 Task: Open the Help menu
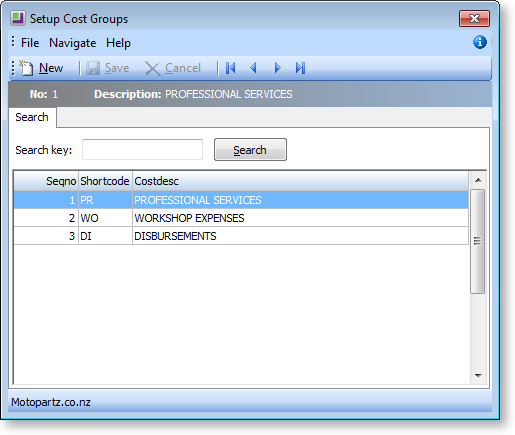pyautogui.click(x=118, y=43)
